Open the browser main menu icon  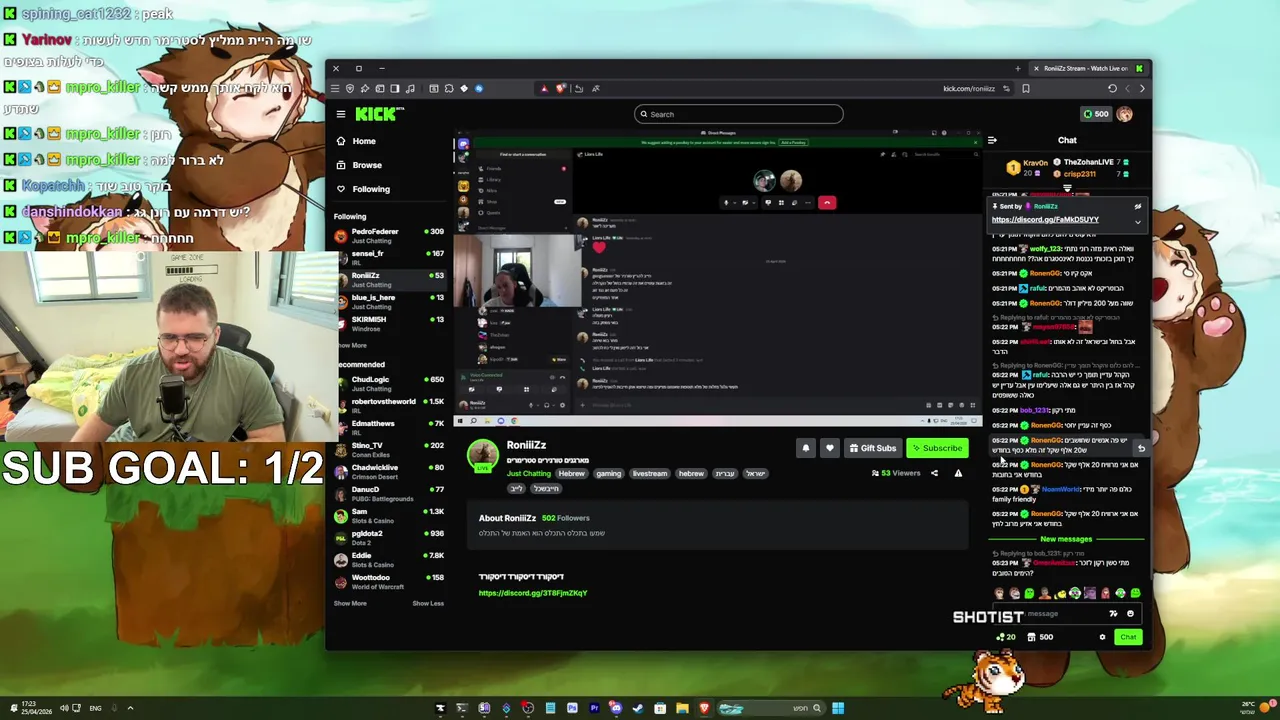335,88
